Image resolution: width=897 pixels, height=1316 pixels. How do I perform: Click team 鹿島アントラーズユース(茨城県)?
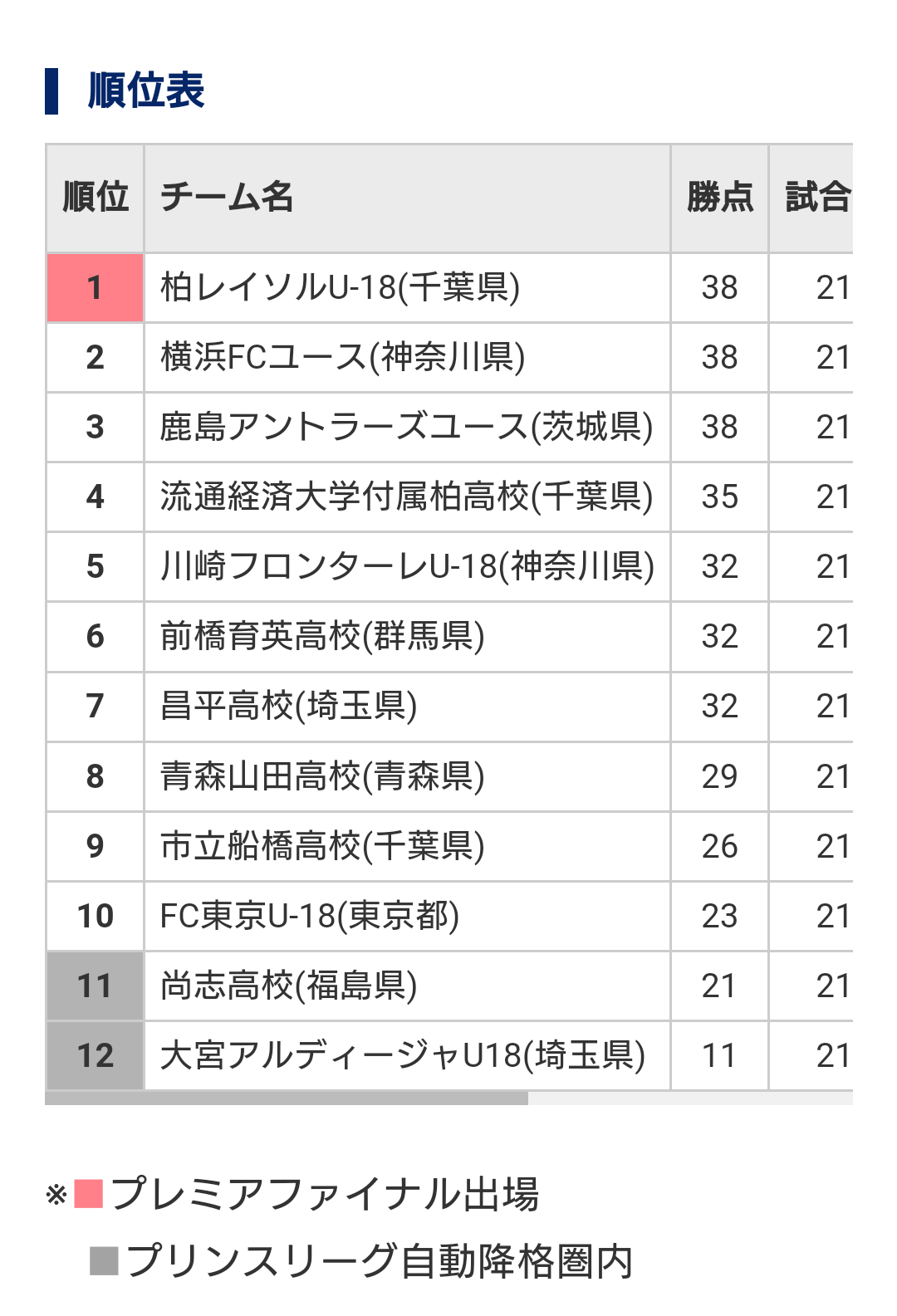click(407, 427)
